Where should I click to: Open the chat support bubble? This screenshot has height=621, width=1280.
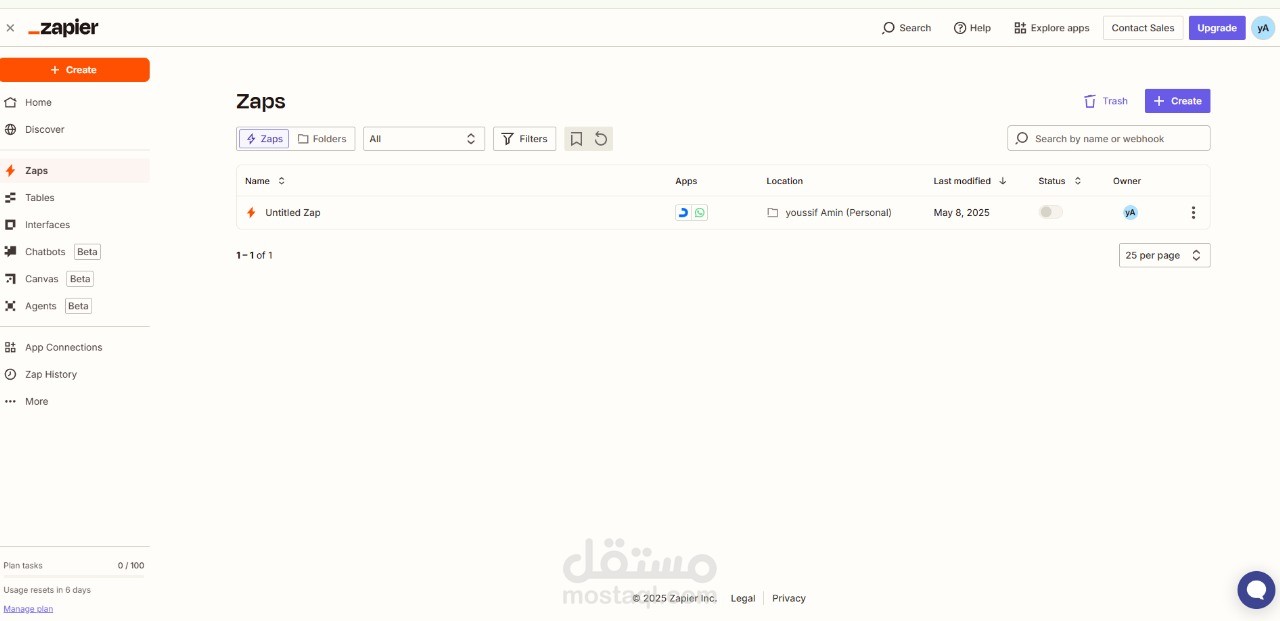coord(1256,590)
